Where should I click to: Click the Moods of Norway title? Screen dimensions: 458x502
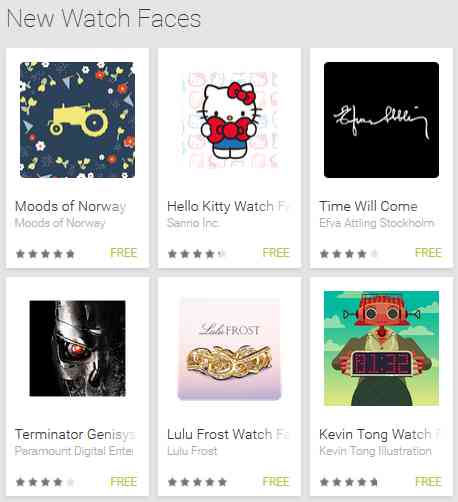pyautogui.click(x=70, y=206)
